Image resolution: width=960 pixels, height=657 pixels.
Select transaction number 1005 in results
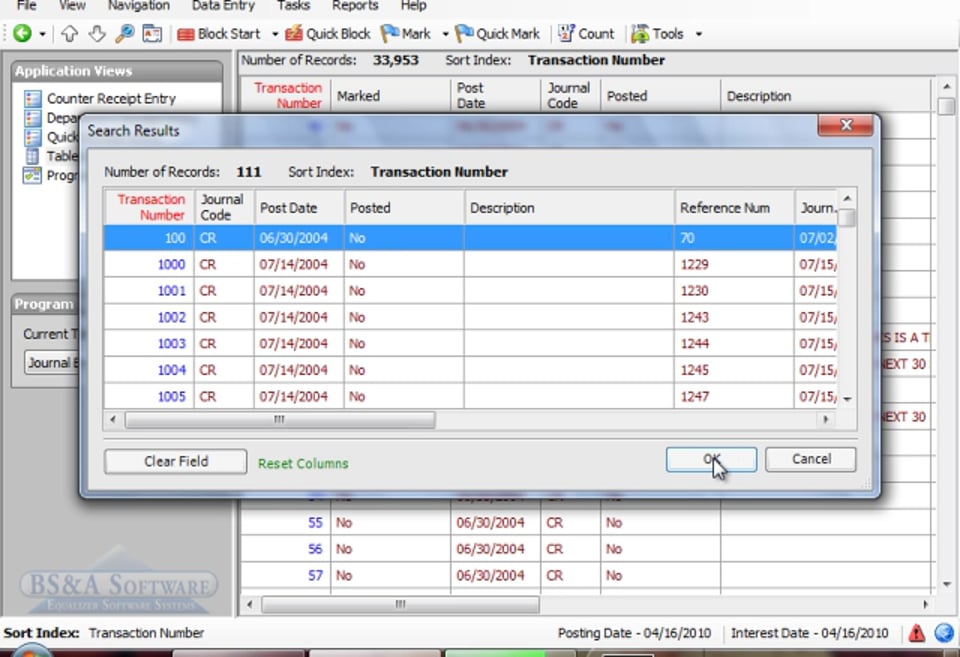(x=171, y=397)
